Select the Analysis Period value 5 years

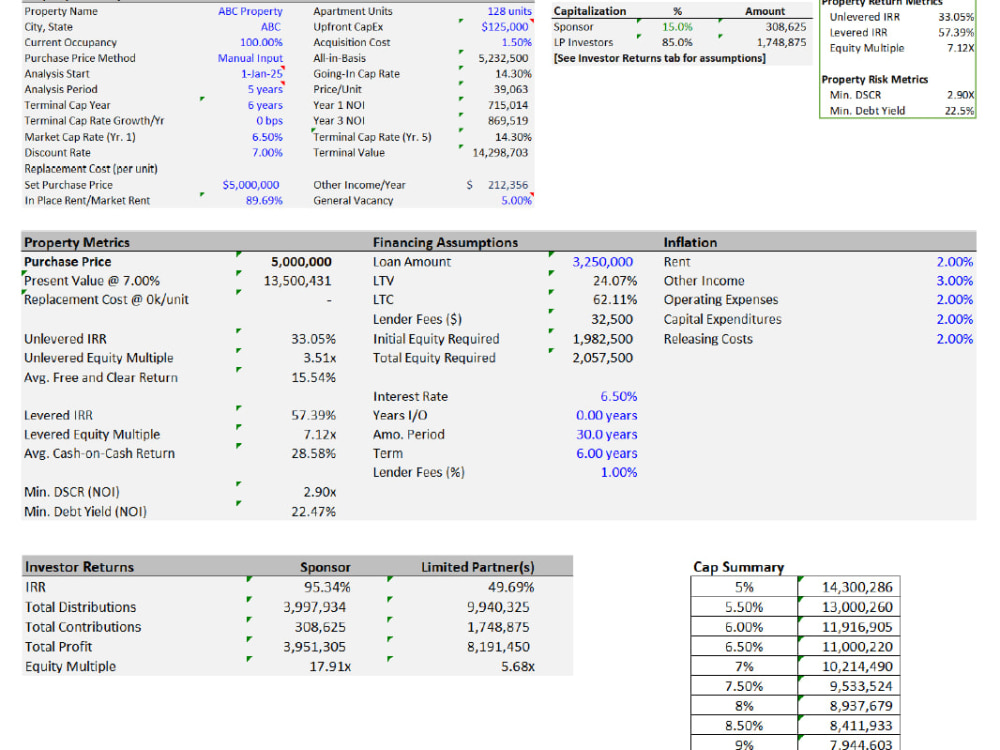(265, 89)
